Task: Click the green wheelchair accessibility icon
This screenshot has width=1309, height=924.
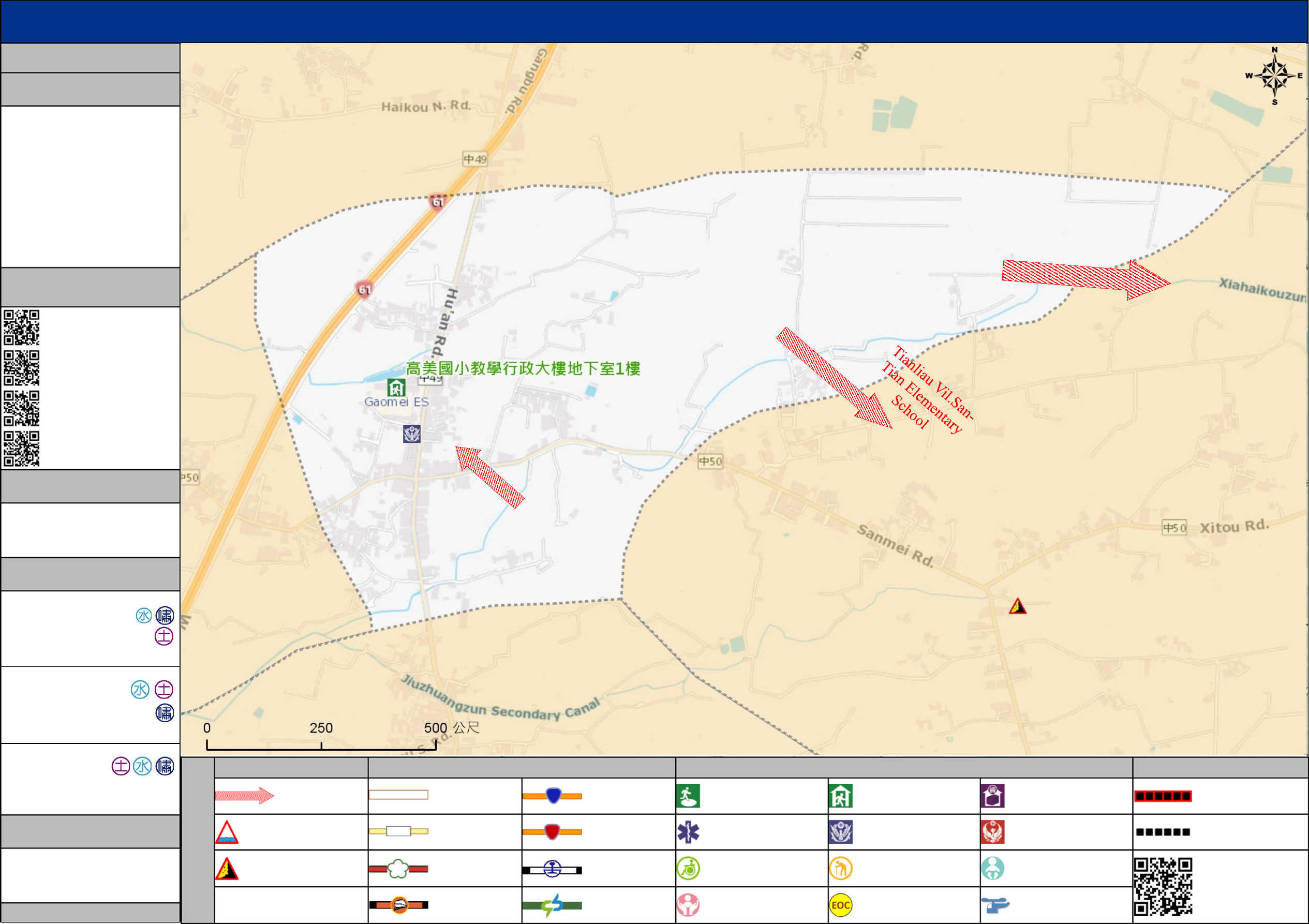Action: tap(688, 869)
